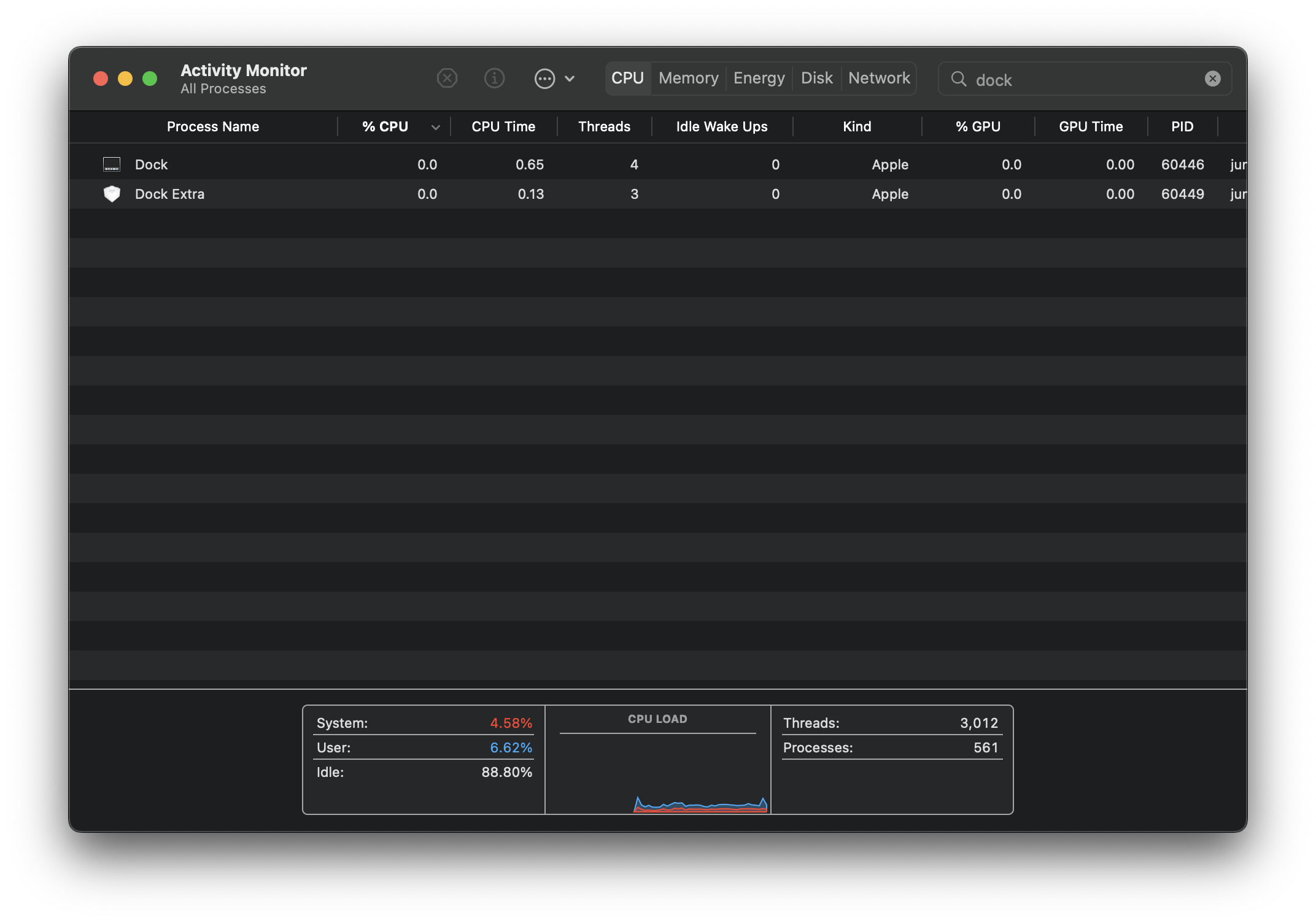The width and height of the screenshot is (1316, 923).
Task: Select the Dock Extra shield icon
Action: tap(112, 194)
